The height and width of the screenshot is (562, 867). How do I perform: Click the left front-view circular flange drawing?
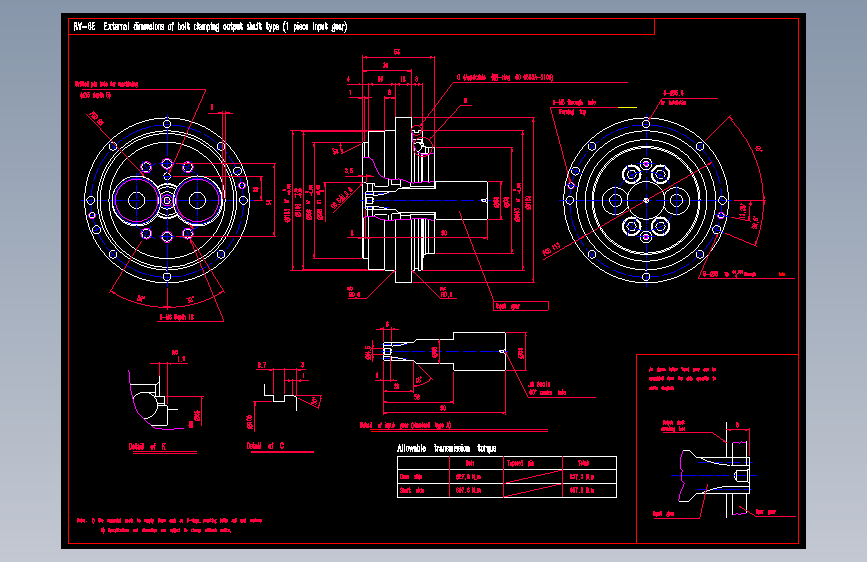coord(167,200)
